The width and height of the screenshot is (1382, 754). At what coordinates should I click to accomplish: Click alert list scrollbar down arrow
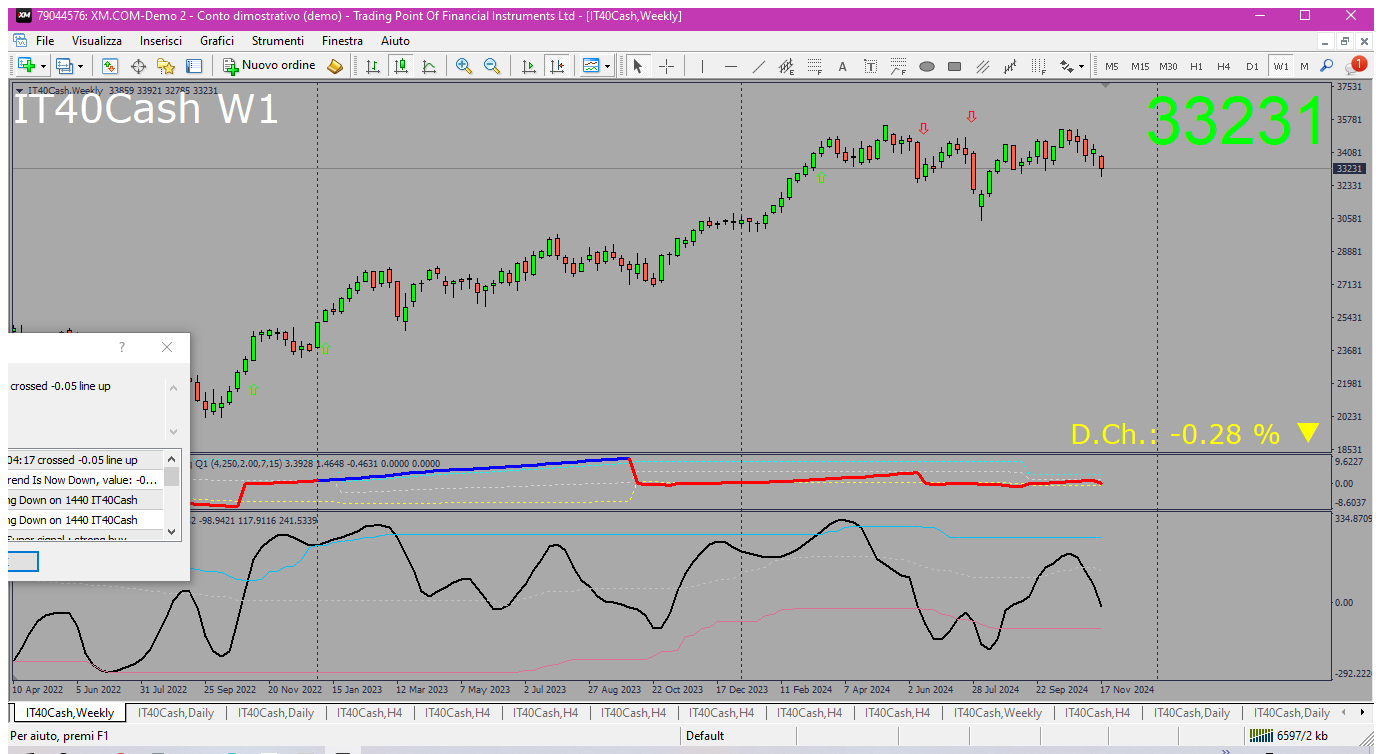172,531
